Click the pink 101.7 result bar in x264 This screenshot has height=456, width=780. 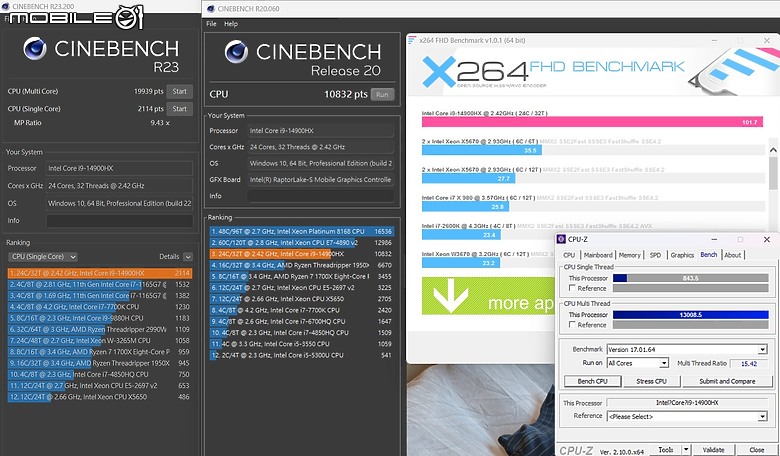(x=592, y=122)
